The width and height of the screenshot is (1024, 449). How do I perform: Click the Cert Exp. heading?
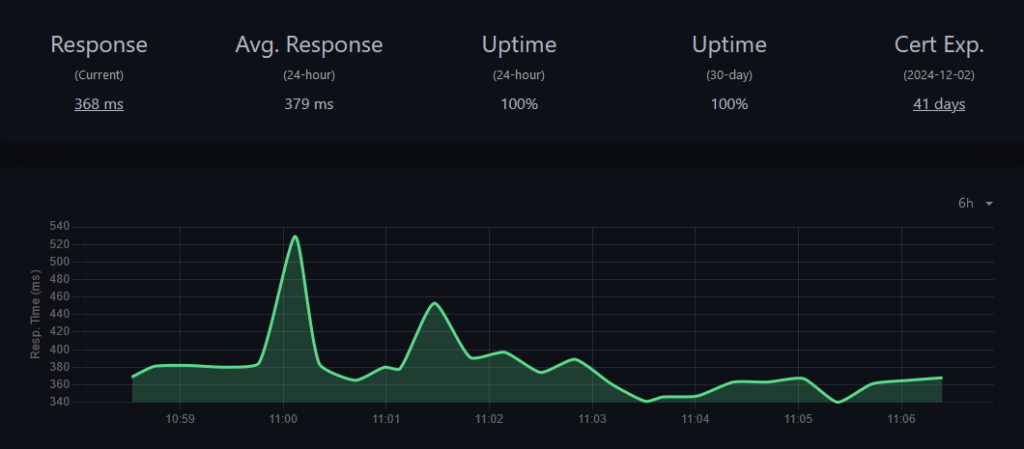[938, 45]
